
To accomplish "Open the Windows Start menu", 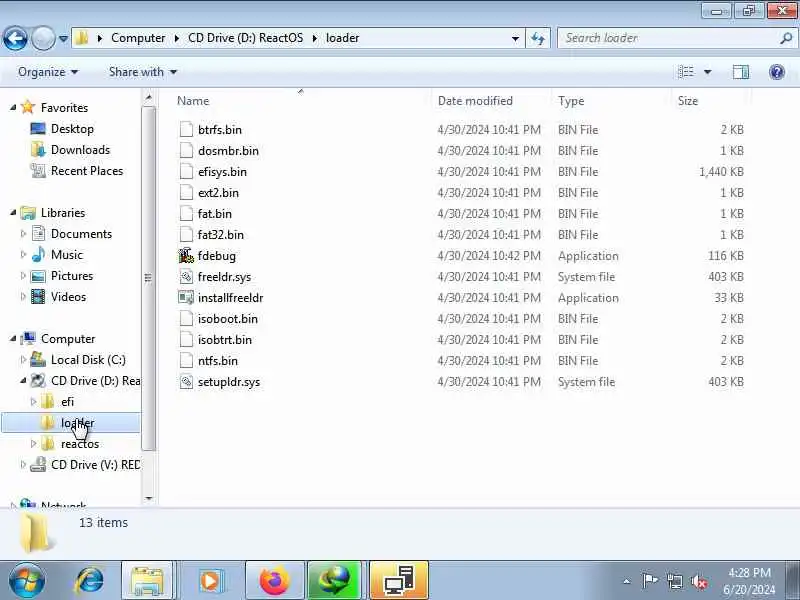I will [x=27, y=581].
